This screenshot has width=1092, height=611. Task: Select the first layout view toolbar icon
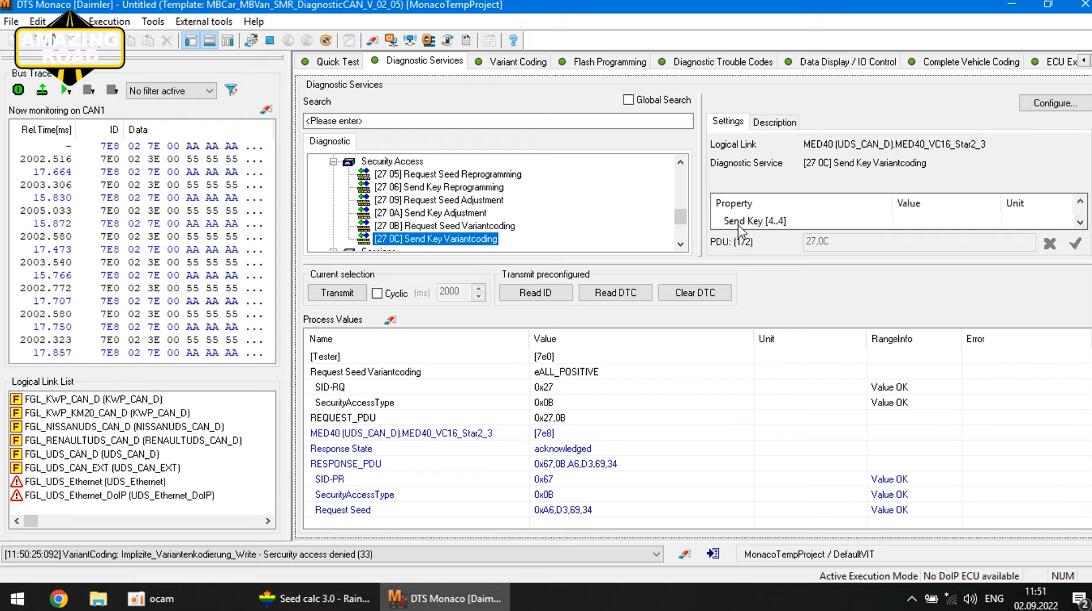(x=191, y=40)
